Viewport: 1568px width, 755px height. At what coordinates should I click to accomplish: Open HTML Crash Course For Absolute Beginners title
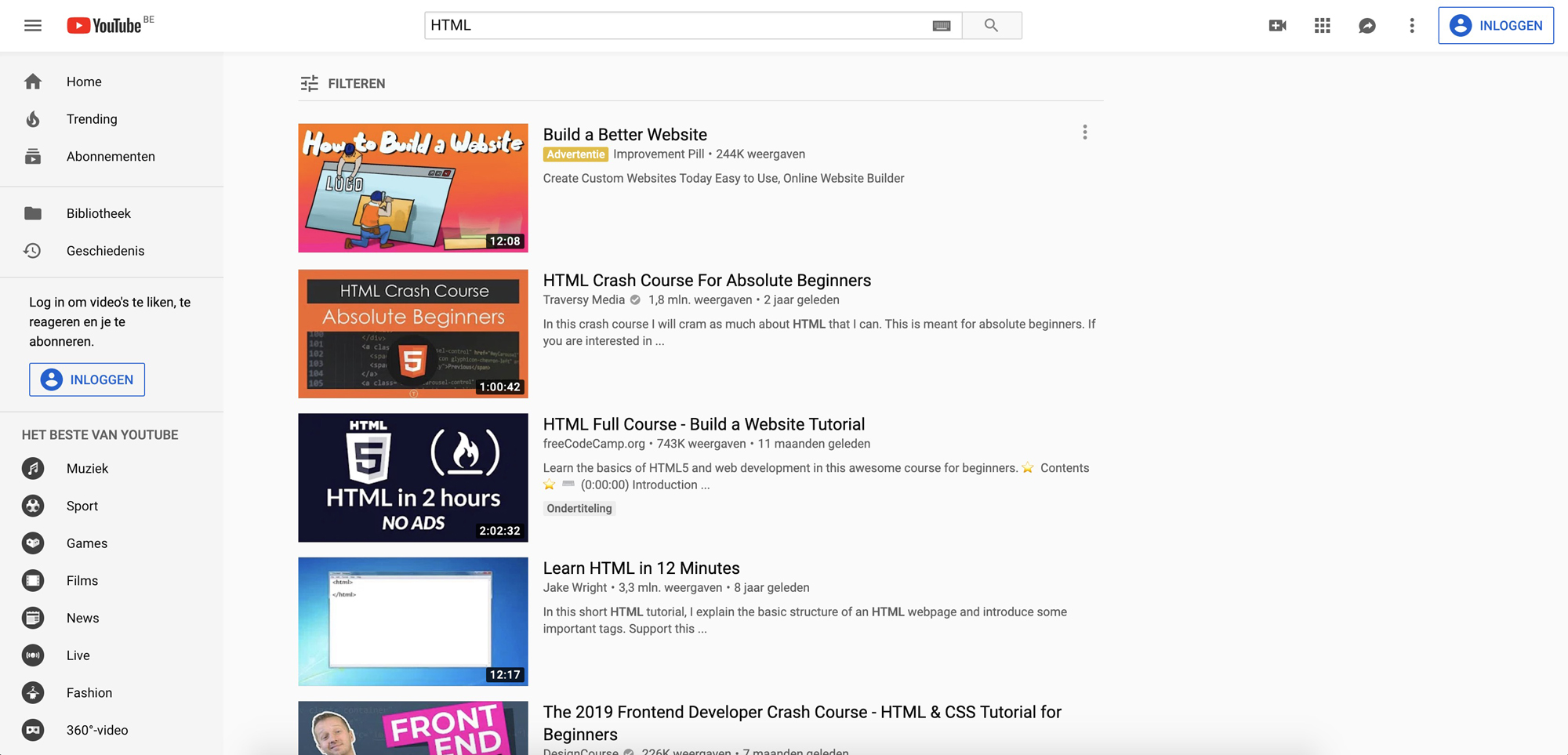(707, 280)
